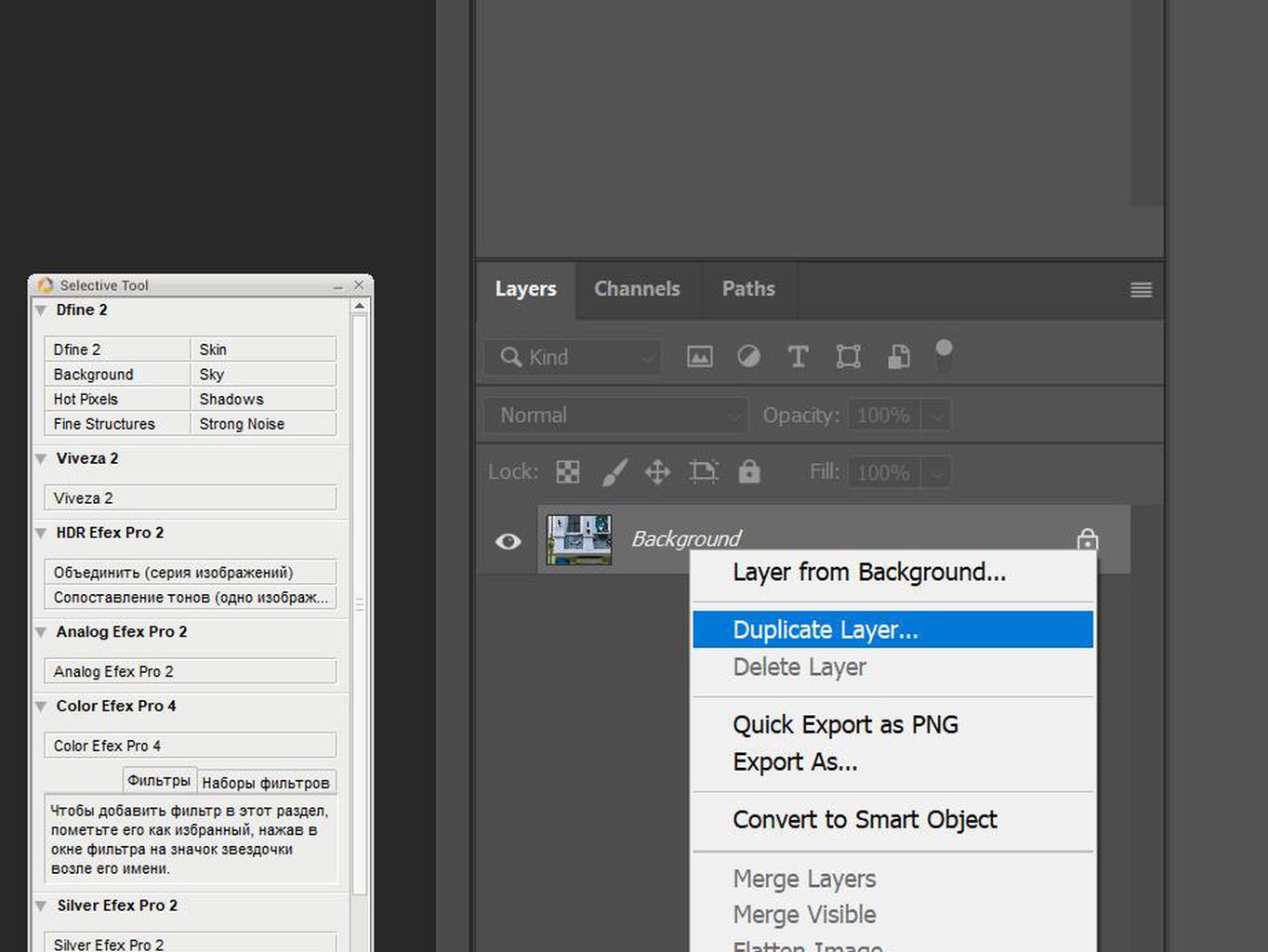Switch to the Channels tab
The width and height of the screenshot is (1268, 952).
(637, 289)
